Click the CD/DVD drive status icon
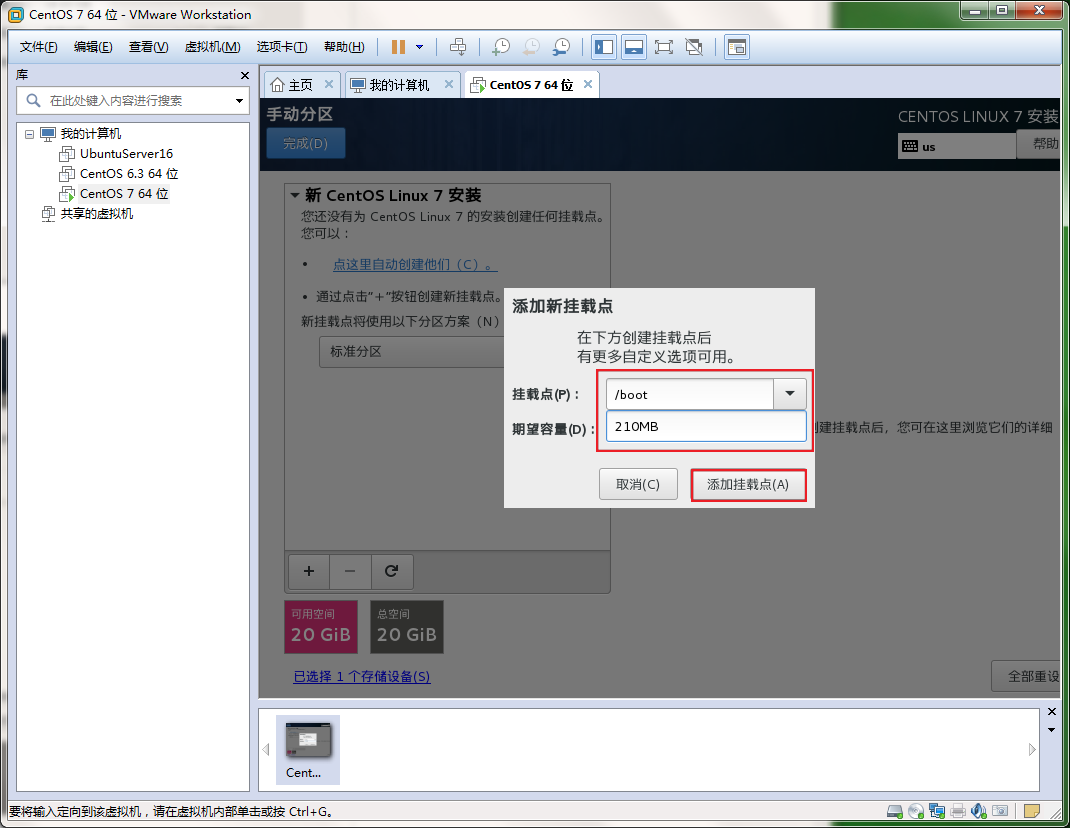The image size is (1070, 828). point(916,811)
